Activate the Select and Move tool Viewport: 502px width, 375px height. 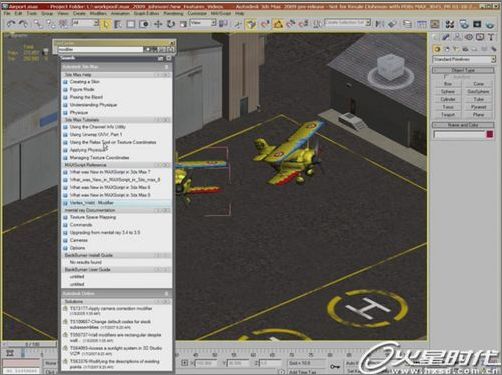pyautogui.click(x=158, y=24)
